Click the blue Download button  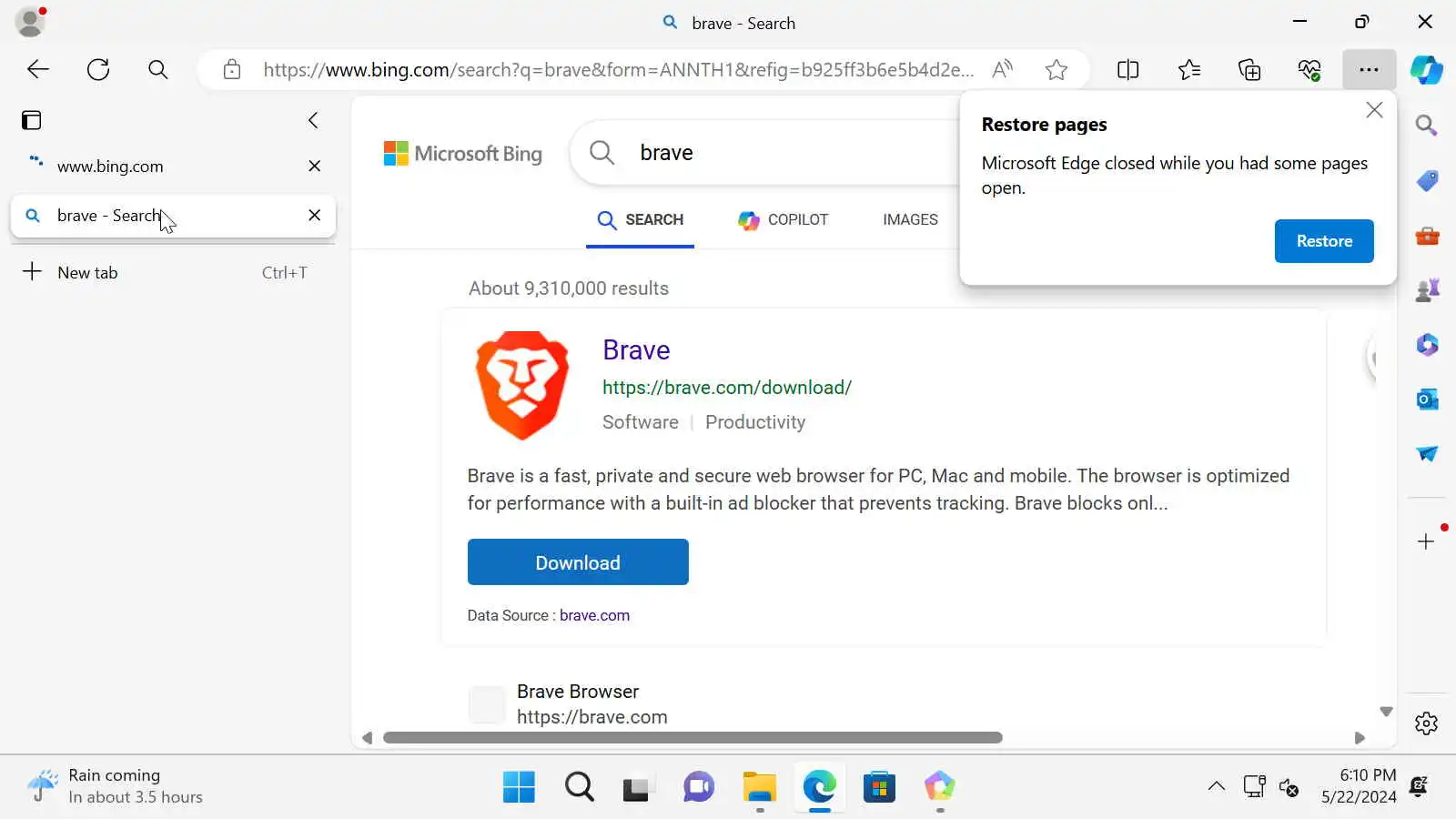578,562
